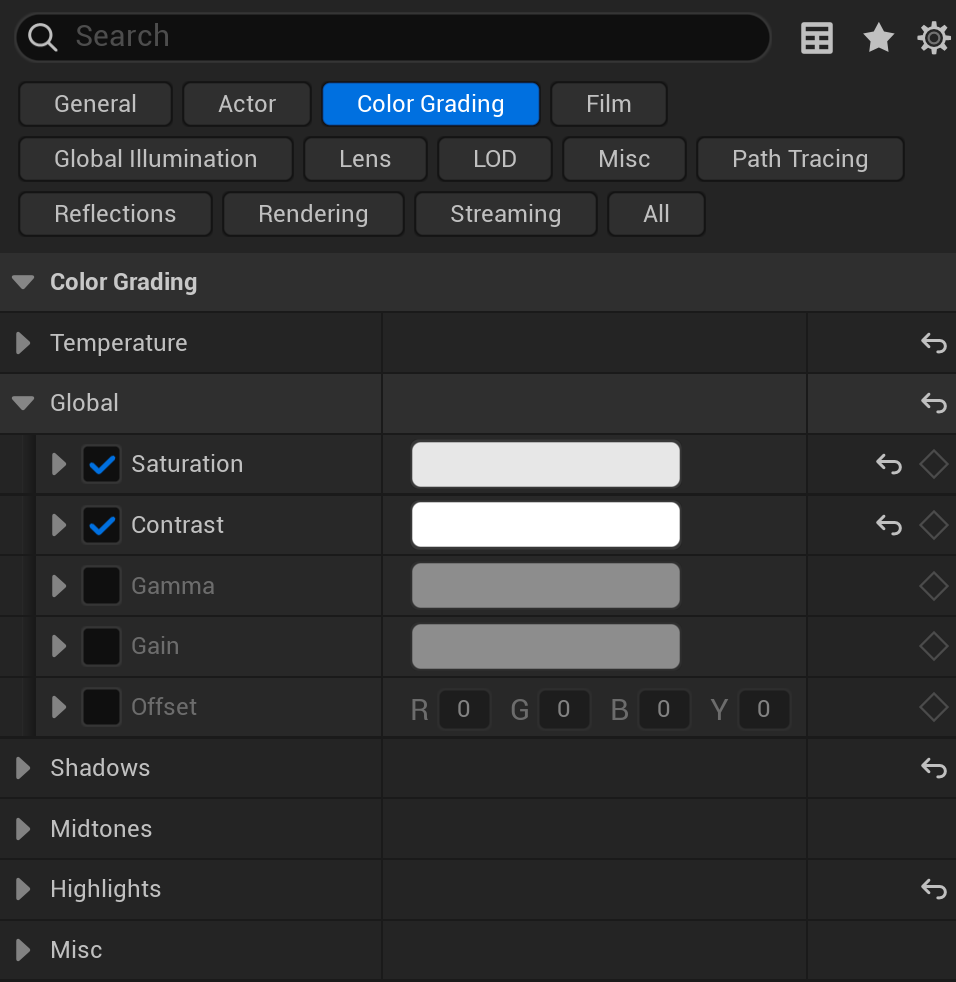
Task: Open the Path Tracing filter tab
Action: 800,159
